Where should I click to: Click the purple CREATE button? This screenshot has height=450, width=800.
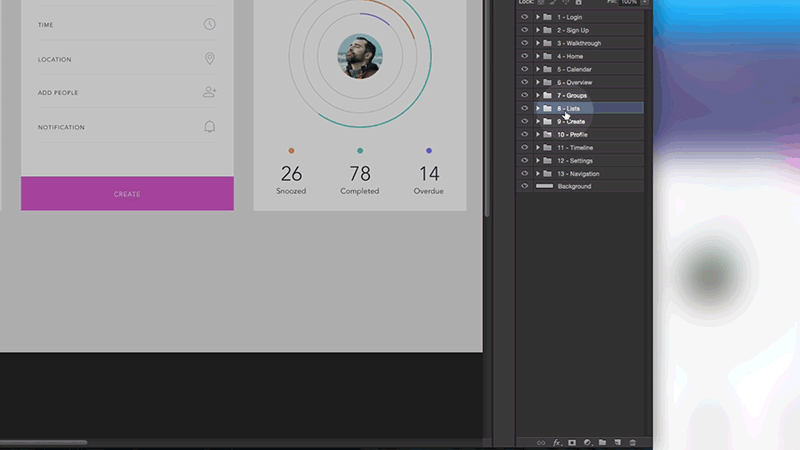pos(127,194)
